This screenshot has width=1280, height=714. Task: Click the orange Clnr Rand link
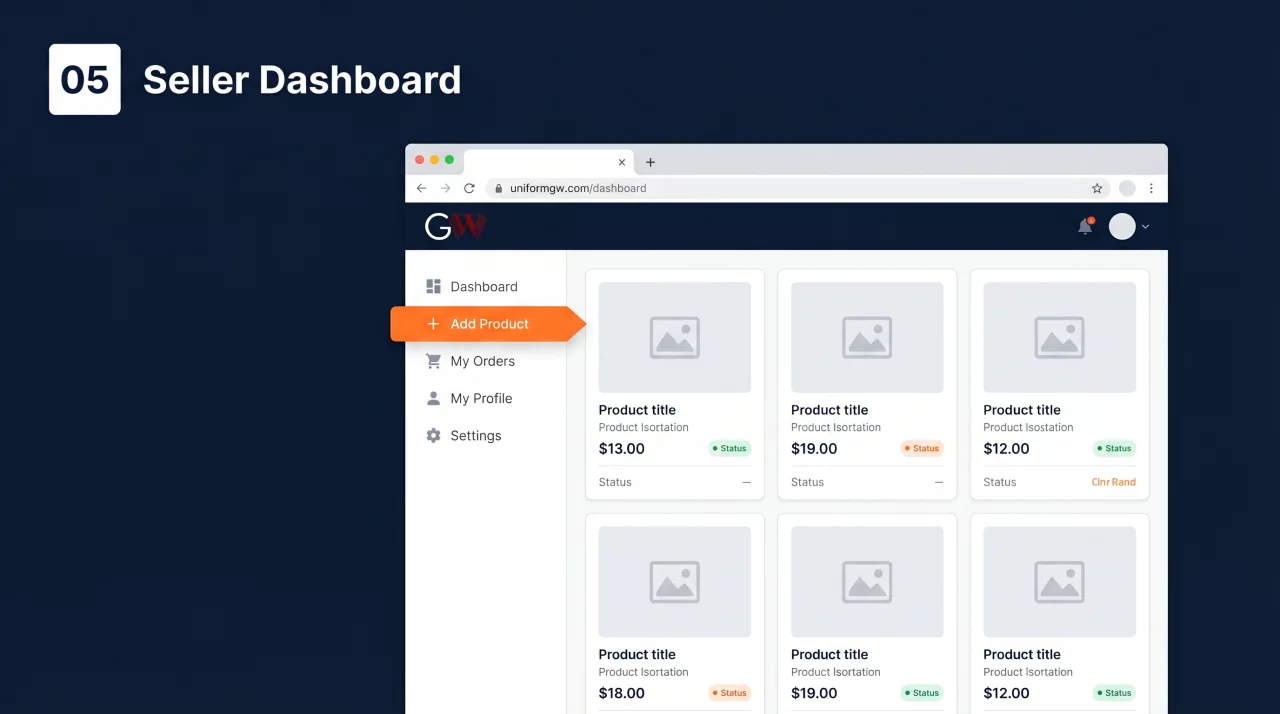(1113, 482)
